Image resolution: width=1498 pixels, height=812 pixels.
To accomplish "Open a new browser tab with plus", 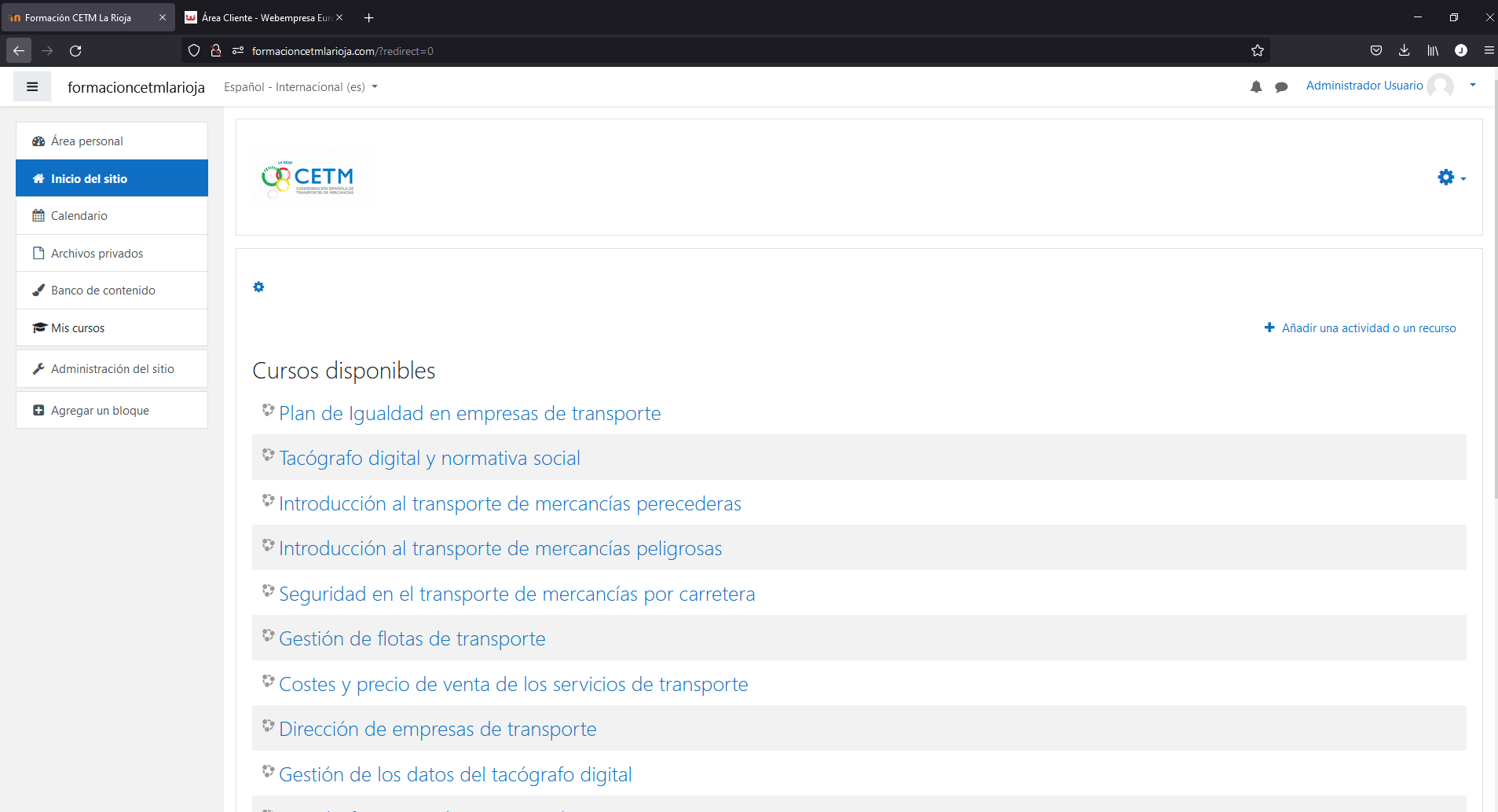I will click(x=369, y=17).
